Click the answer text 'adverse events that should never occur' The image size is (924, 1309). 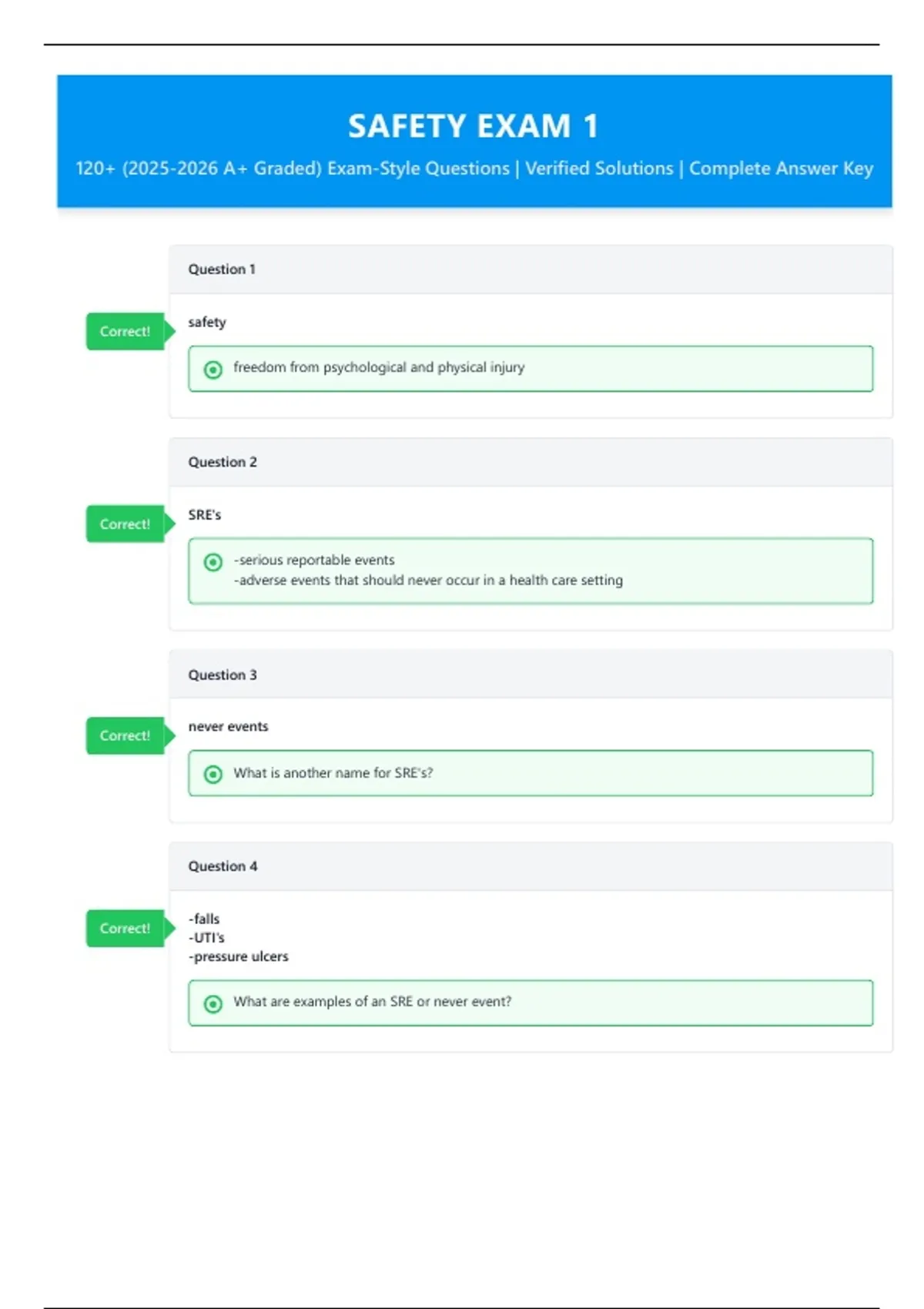(430, 581)
